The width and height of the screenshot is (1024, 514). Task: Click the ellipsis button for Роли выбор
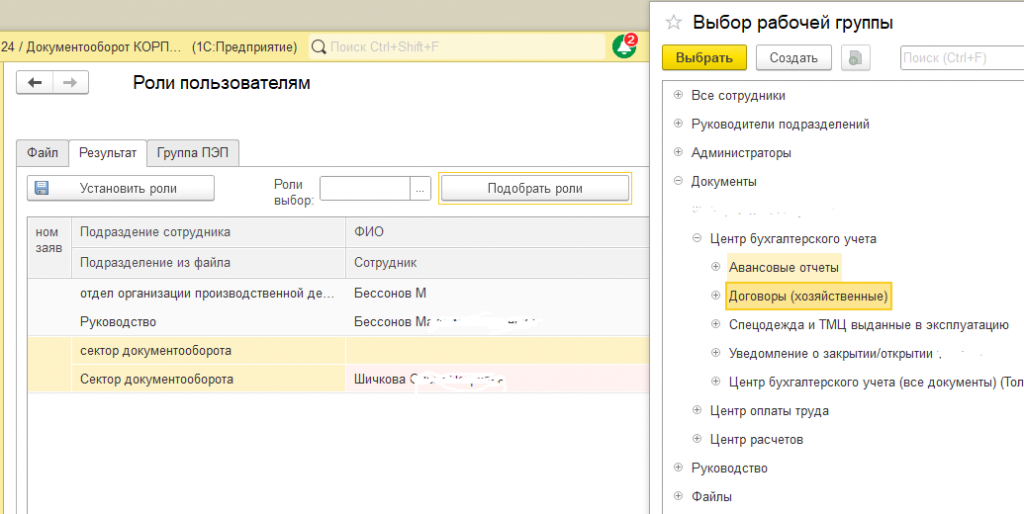[421, 188]
